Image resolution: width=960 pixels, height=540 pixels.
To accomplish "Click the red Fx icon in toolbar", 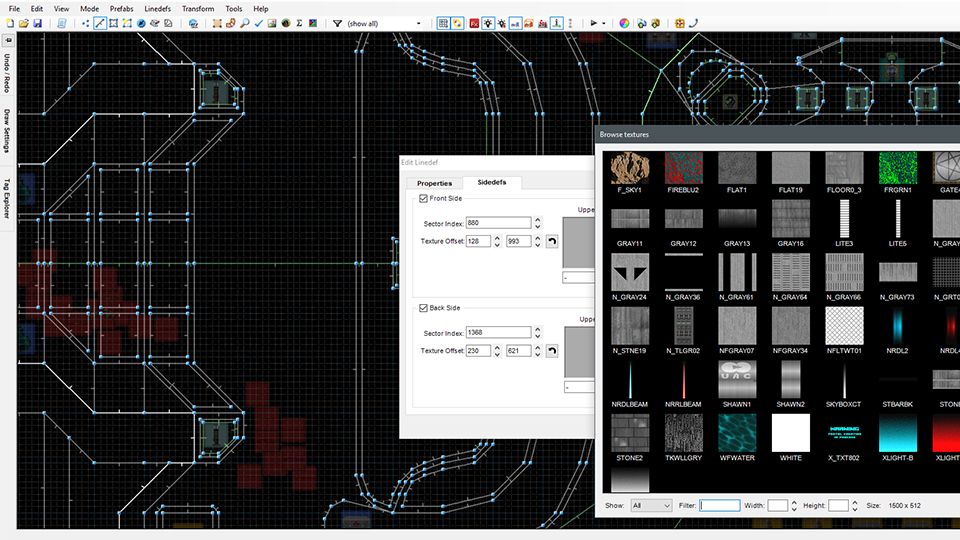I will [474, 23].
